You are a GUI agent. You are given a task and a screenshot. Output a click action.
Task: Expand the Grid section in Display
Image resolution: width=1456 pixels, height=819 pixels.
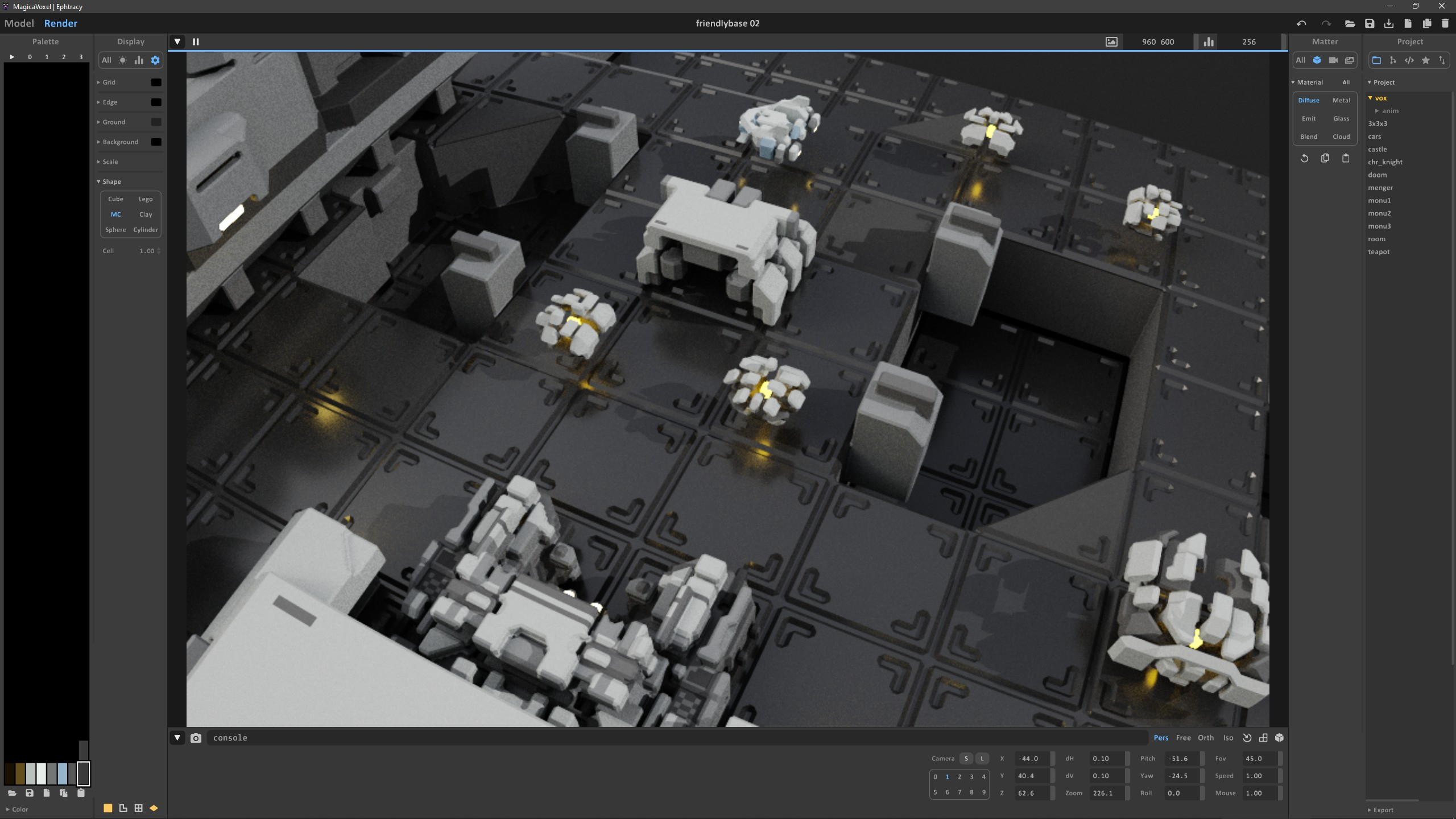pos(106,82)
